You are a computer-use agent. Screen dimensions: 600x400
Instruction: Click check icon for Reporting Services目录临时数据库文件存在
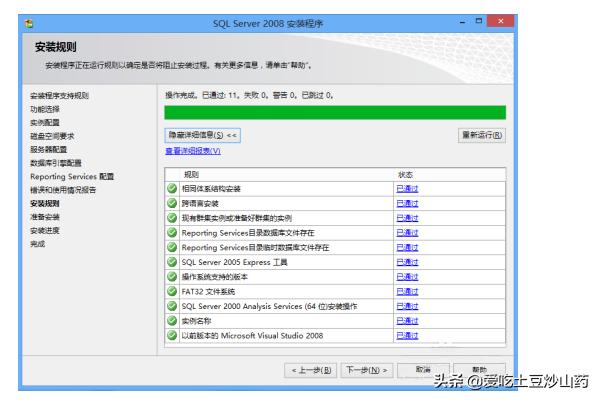point(172,247)
